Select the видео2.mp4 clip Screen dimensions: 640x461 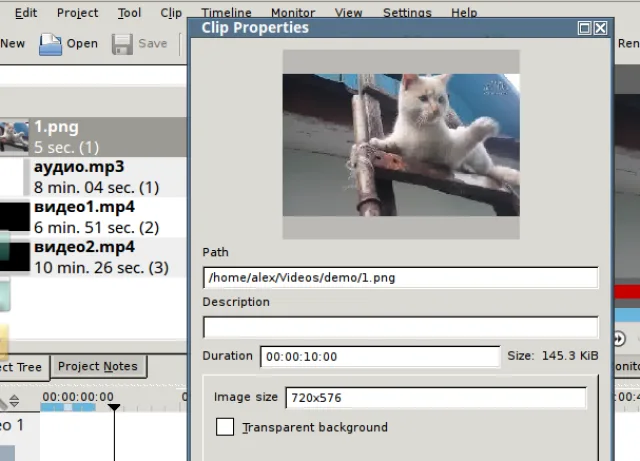click(93, 257)
